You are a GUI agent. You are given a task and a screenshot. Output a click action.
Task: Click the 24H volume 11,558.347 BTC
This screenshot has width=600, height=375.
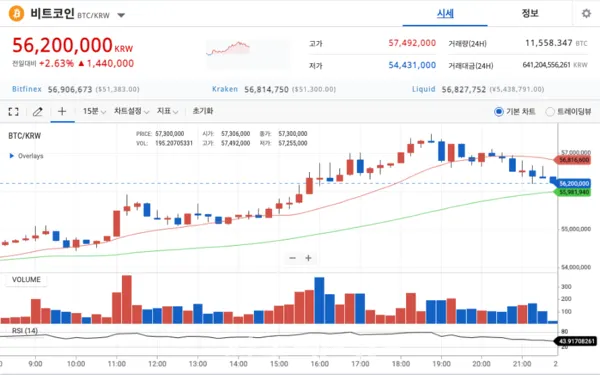[556, 43]
